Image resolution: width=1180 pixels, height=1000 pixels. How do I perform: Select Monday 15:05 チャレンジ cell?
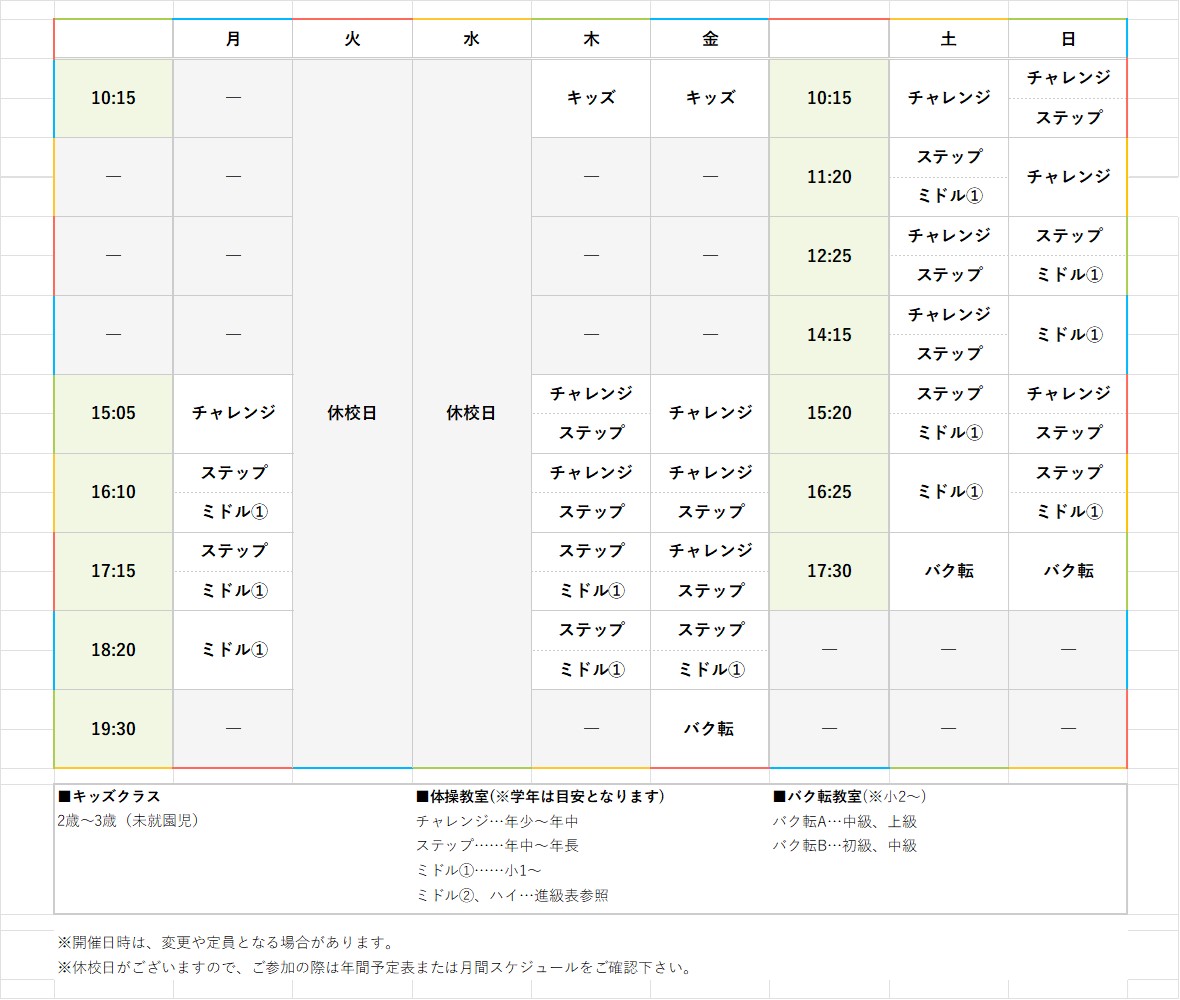[x=233, y=413]
